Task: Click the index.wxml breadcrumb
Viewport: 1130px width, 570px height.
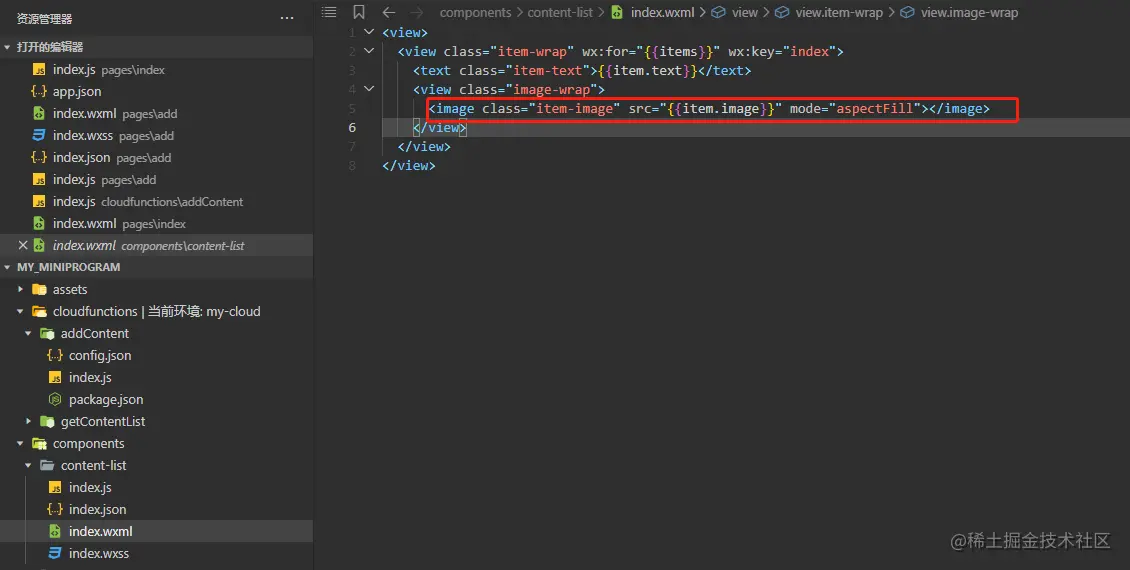Action: (653, 12)
